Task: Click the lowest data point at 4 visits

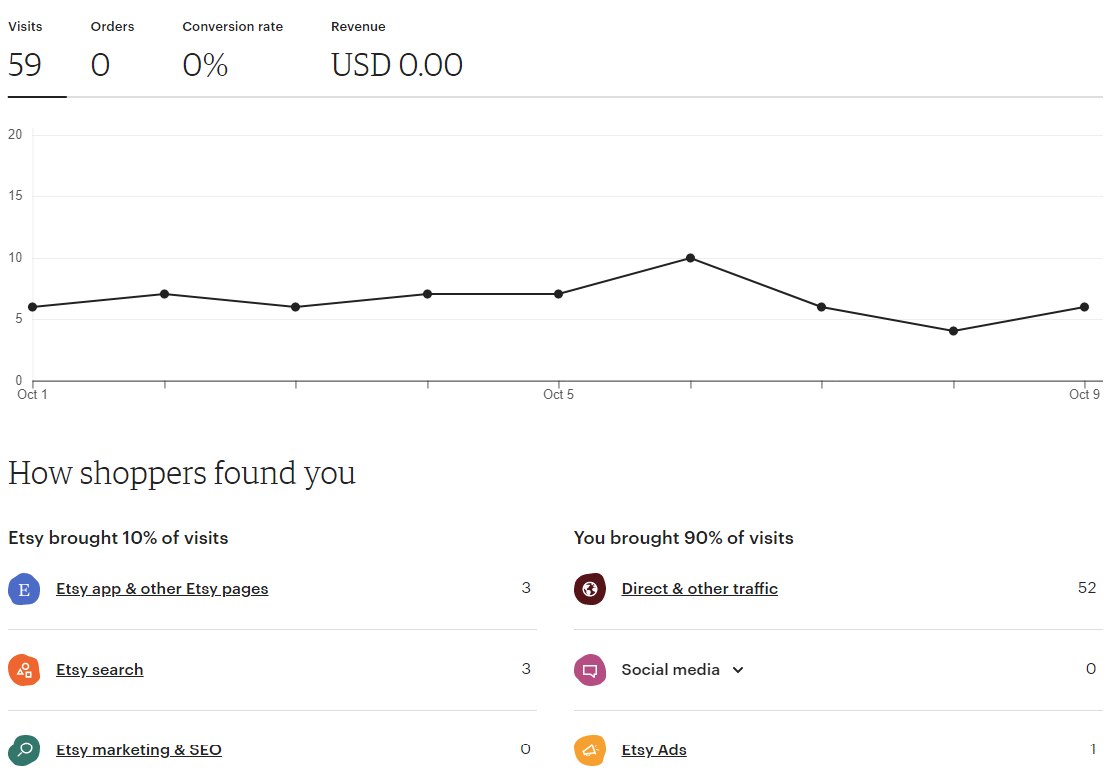Action: 953,331
